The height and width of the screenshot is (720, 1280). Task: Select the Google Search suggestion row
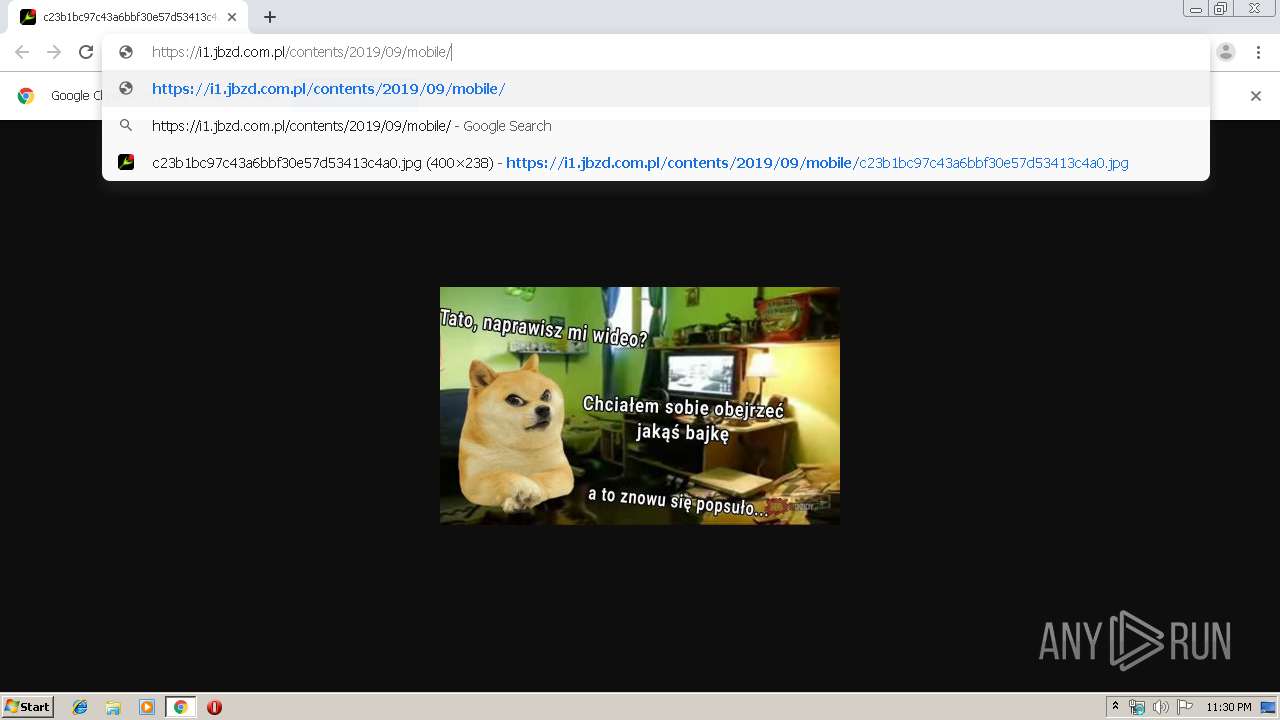pos(656,126)
